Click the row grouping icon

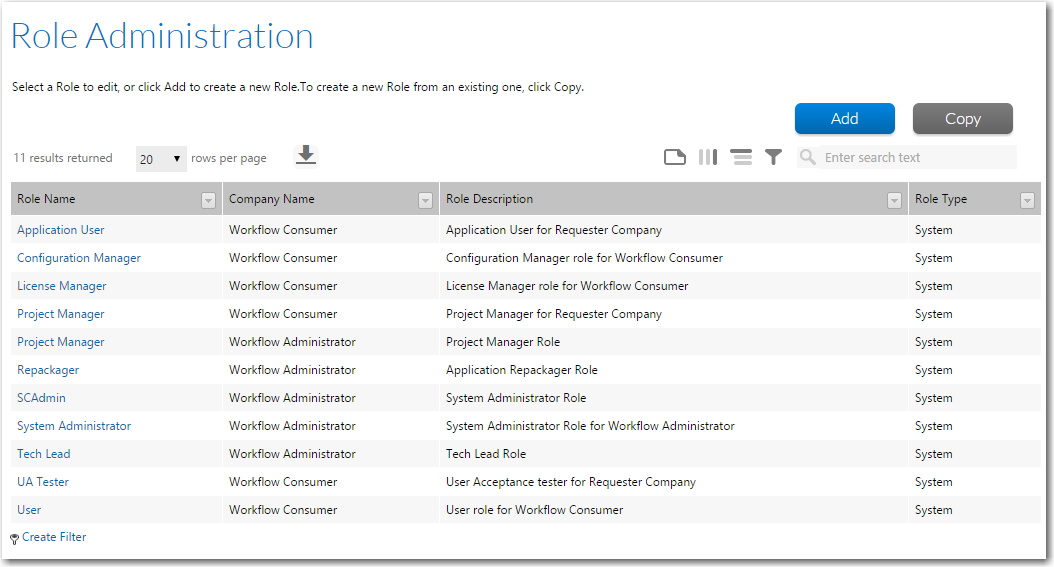pos(741,157)
